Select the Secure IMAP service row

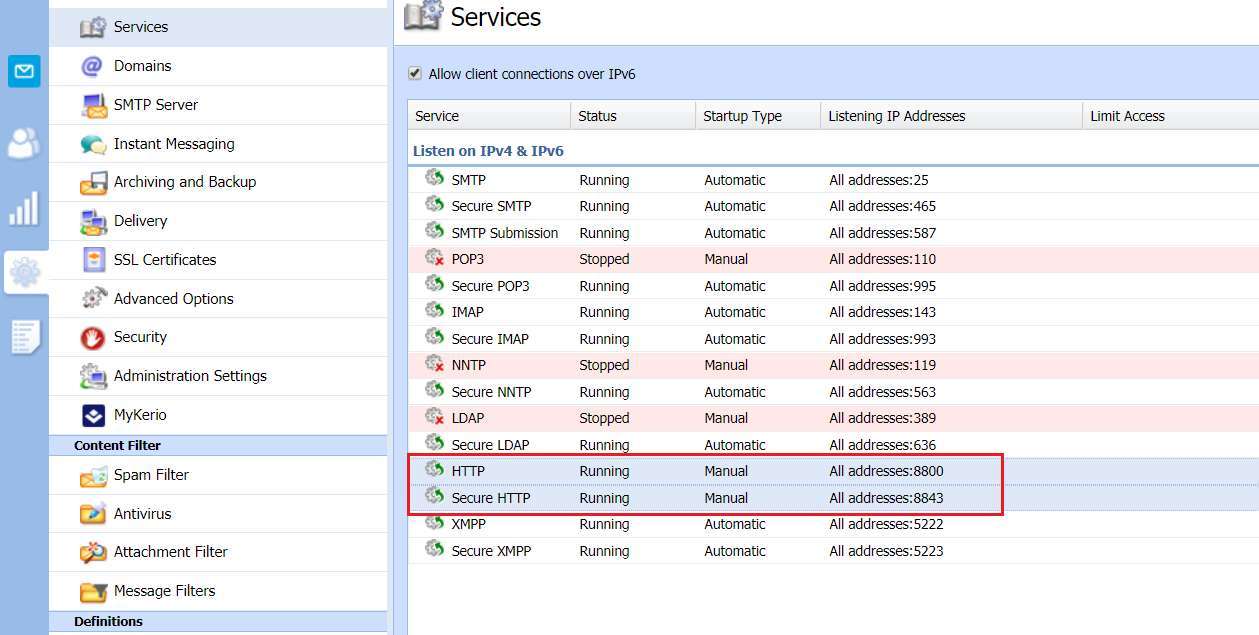click(833, 339)
